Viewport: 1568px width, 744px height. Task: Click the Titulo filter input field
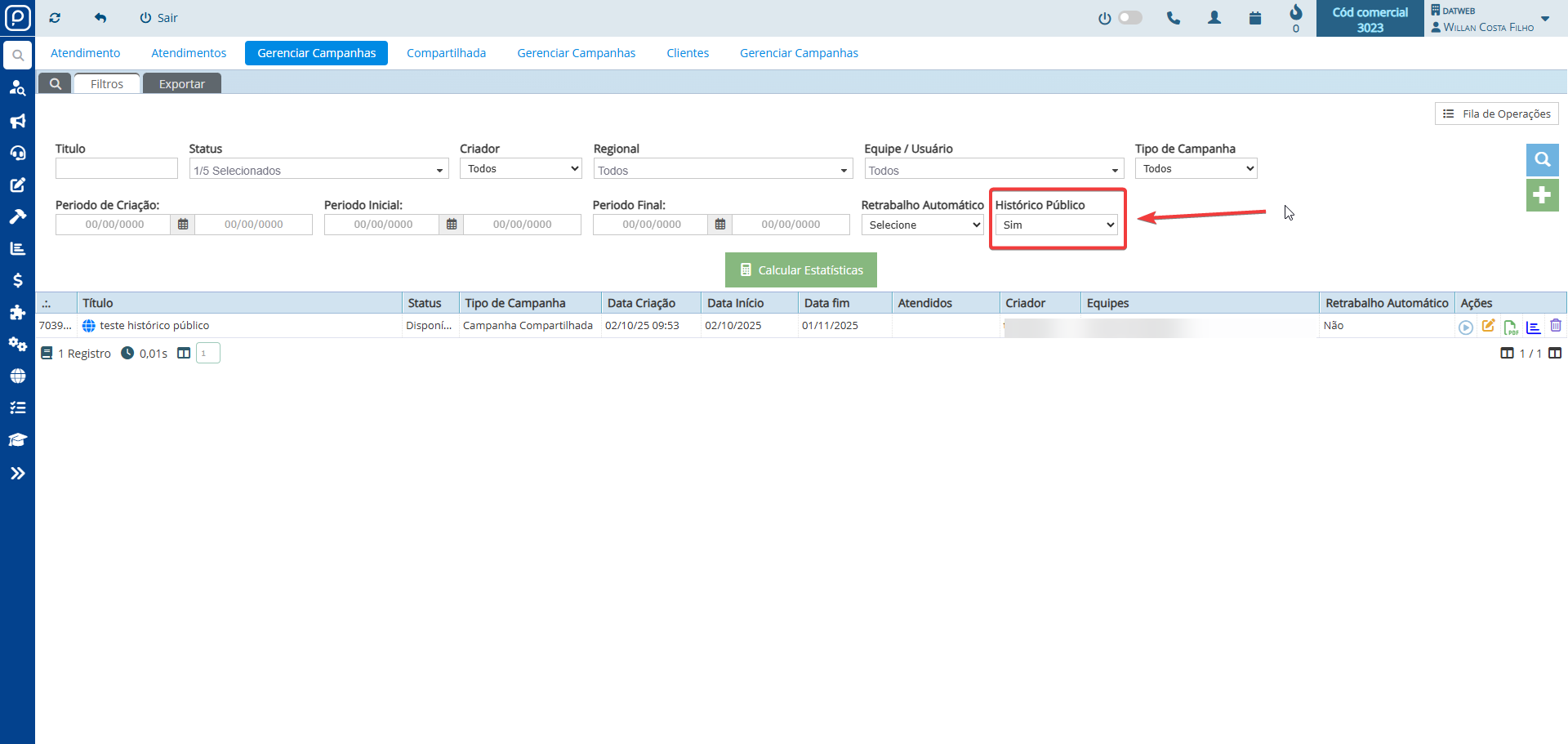coord(116,169)
